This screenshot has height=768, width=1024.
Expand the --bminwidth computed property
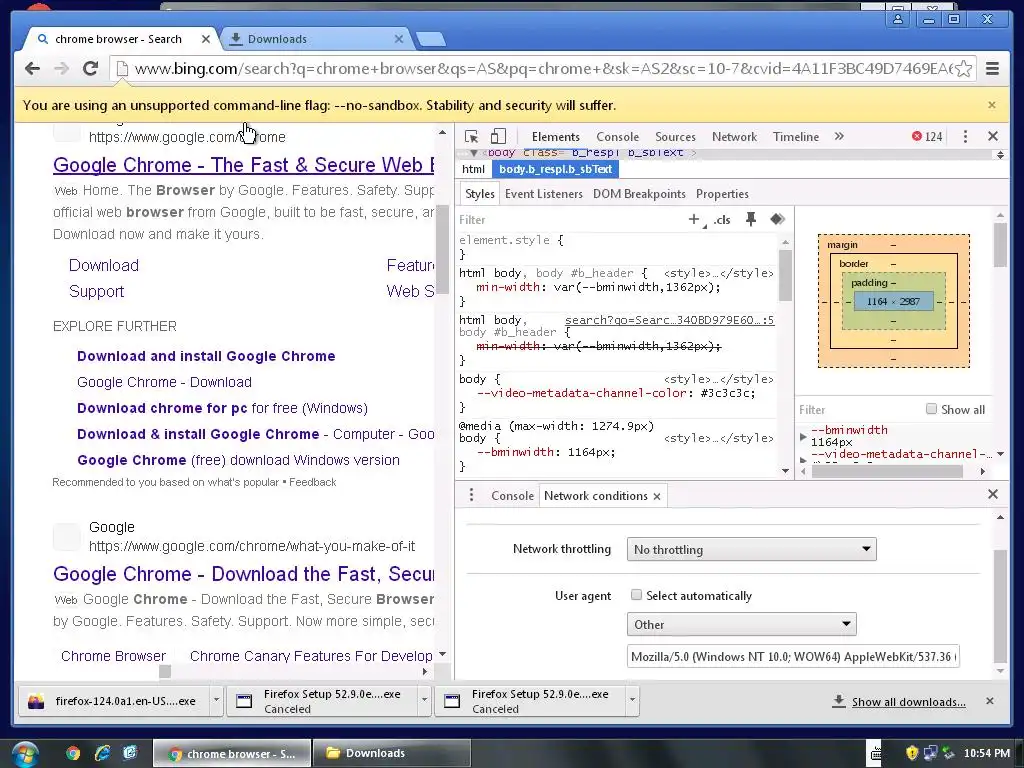(x=803, y=436)
